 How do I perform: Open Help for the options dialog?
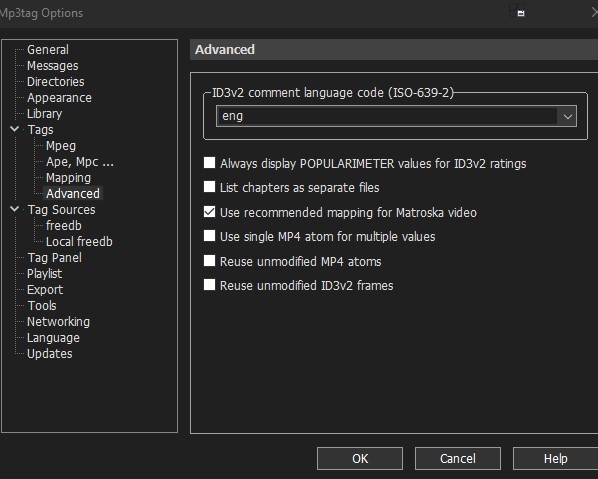coord(556,458)
